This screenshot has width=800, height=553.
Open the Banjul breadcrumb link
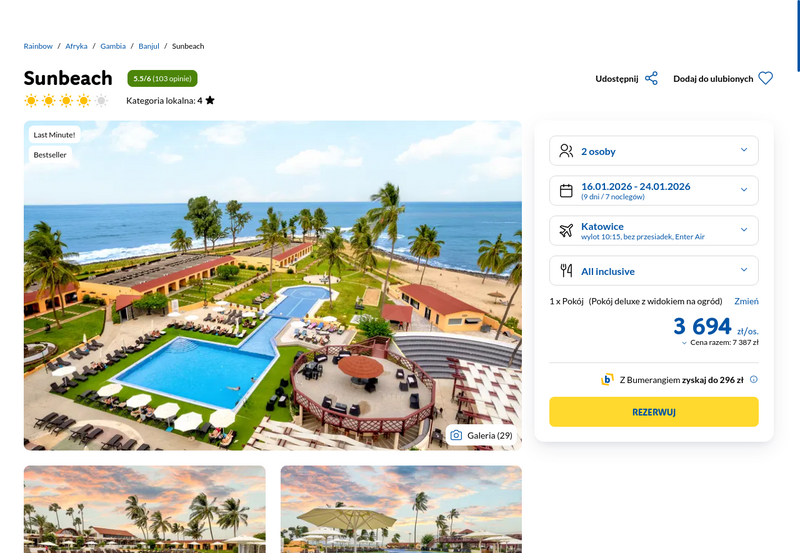pos(148,46)
